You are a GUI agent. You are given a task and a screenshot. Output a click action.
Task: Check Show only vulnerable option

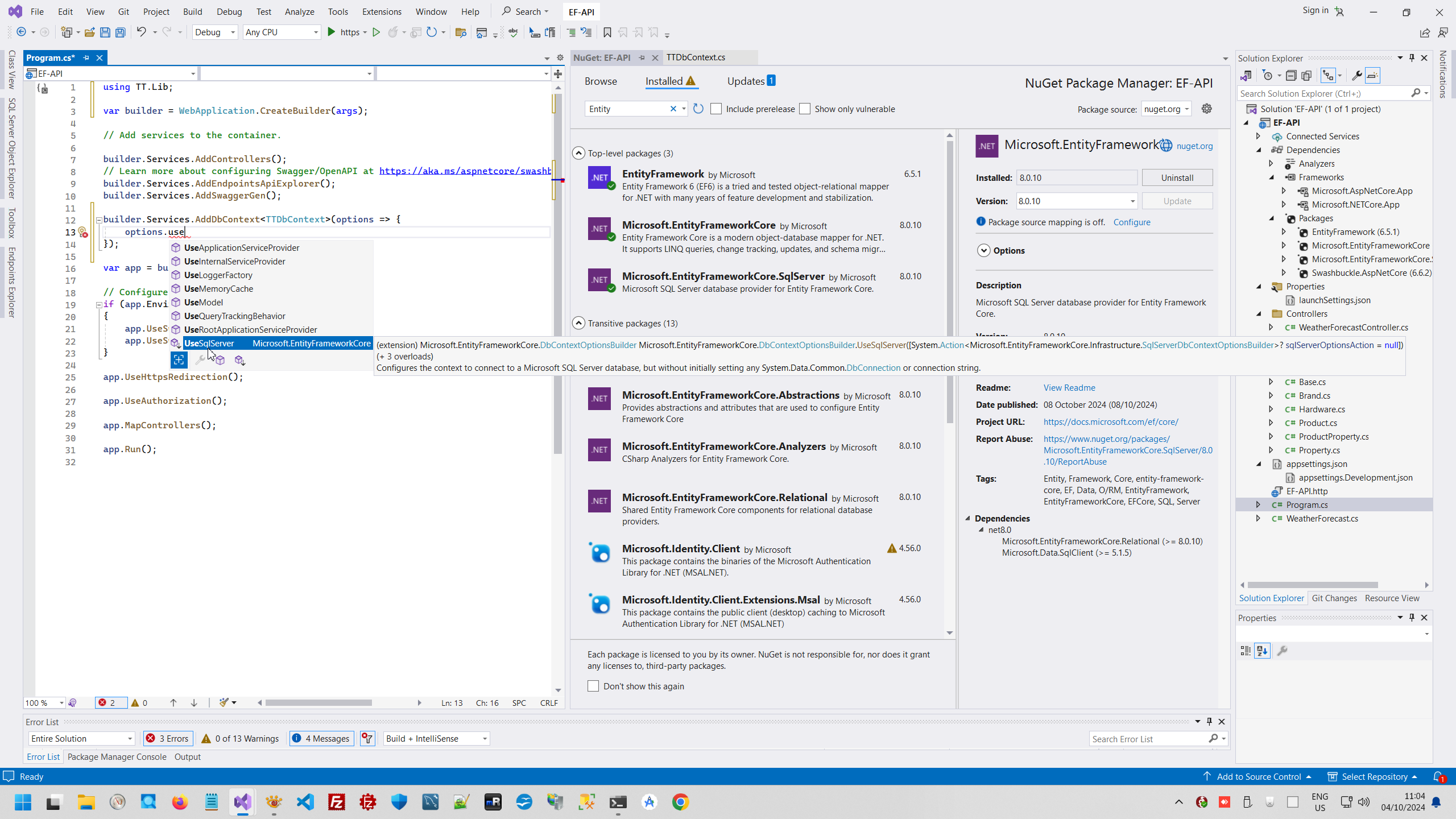click(805, 109)
